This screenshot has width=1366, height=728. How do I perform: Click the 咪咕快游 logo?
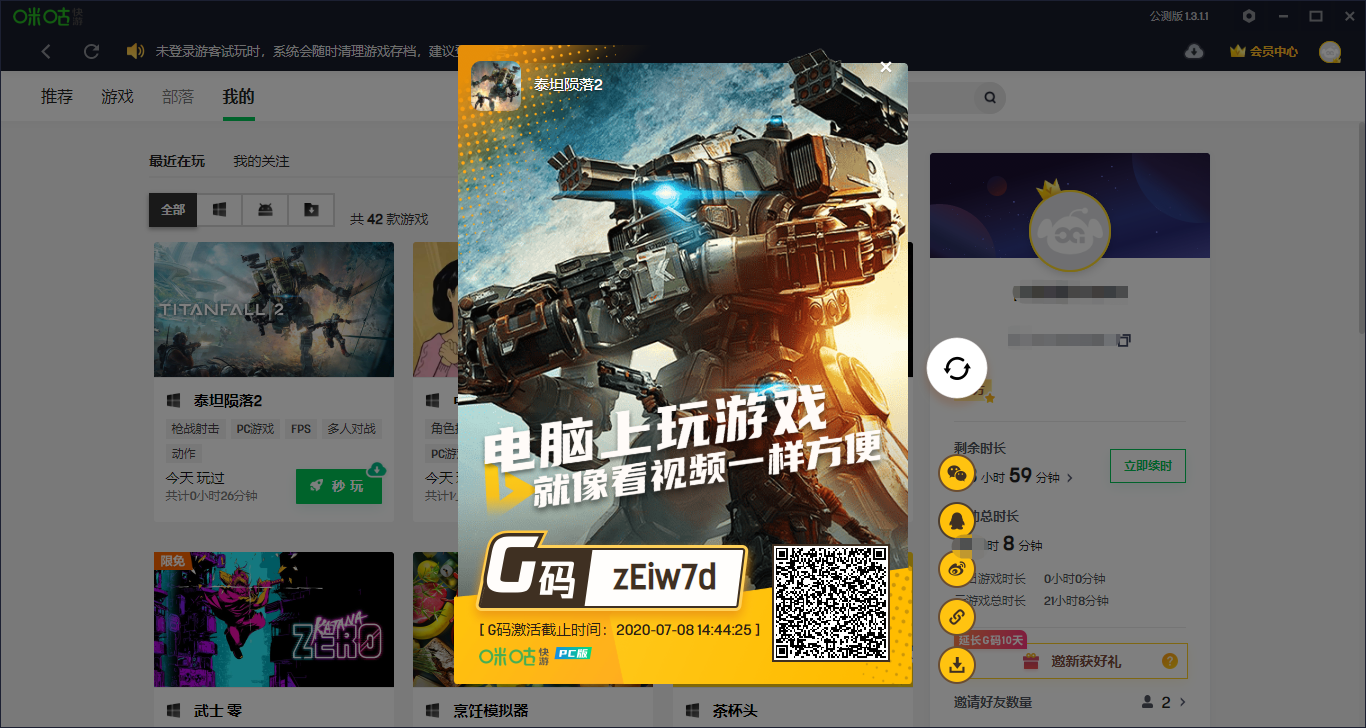pos(48,16)
